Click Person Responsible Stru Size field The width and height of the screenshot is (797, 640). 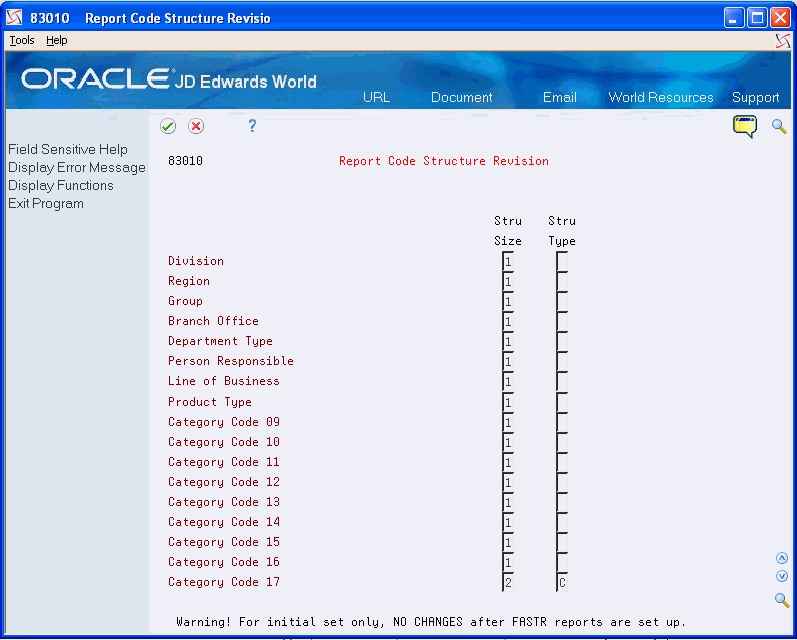click(508, 362)
